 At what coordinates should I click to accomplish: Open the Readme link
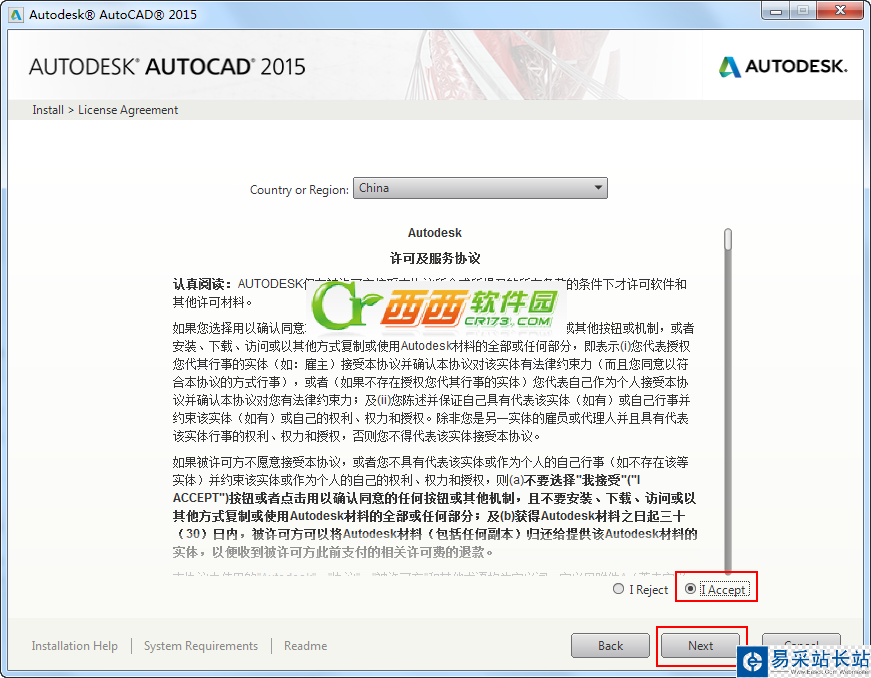pyautogui.click(x=306, y=646)
